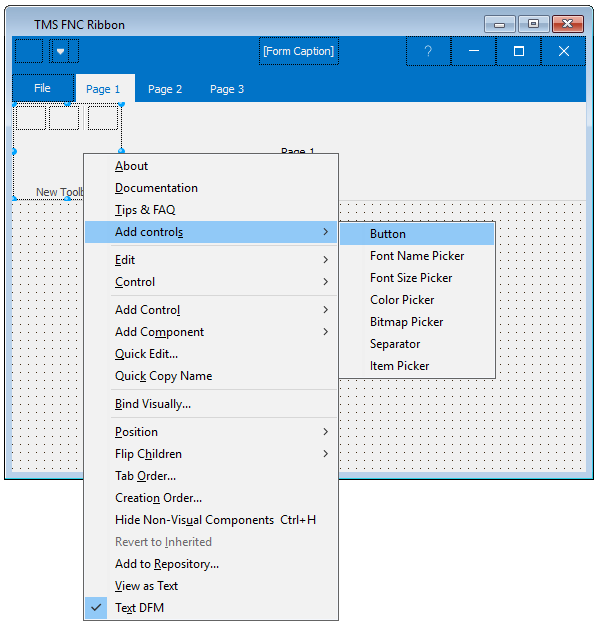Switch to the Page 3 tab
The image size is (607, 628).
227,89
